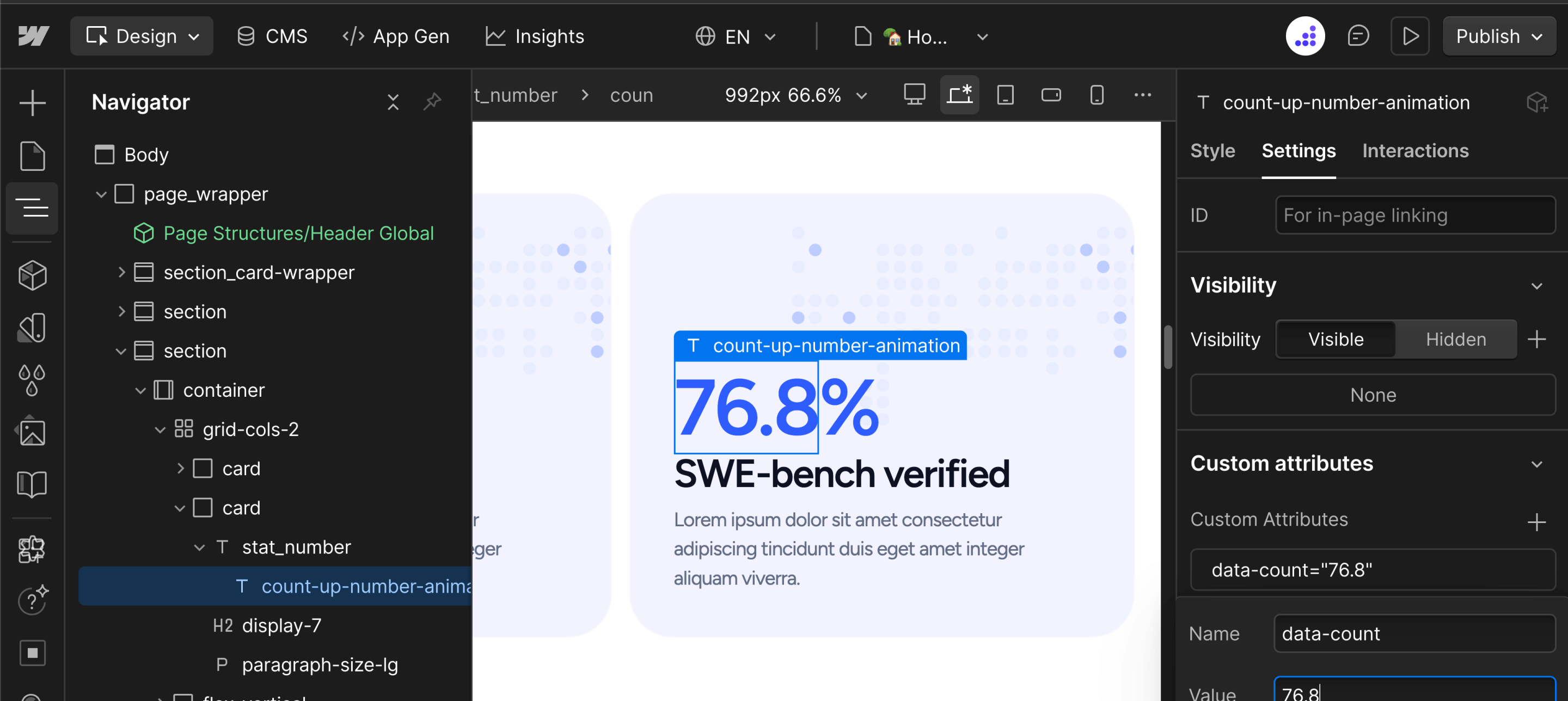
Task: Create component from selected element icon
Action: (x=1536, y=102)
